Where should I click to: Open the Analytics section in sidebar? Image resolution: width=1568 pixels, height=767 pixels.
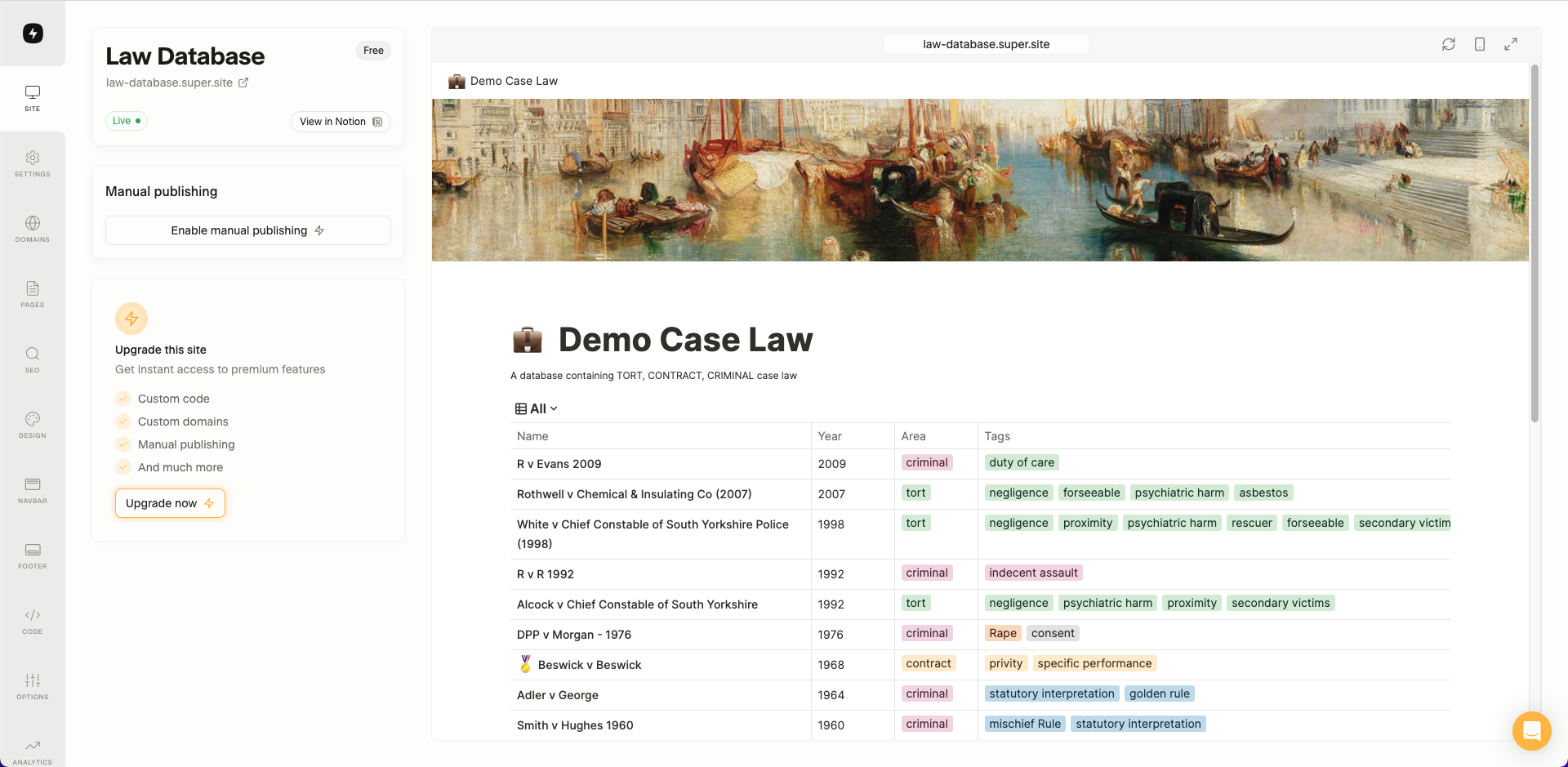point(33,751)
